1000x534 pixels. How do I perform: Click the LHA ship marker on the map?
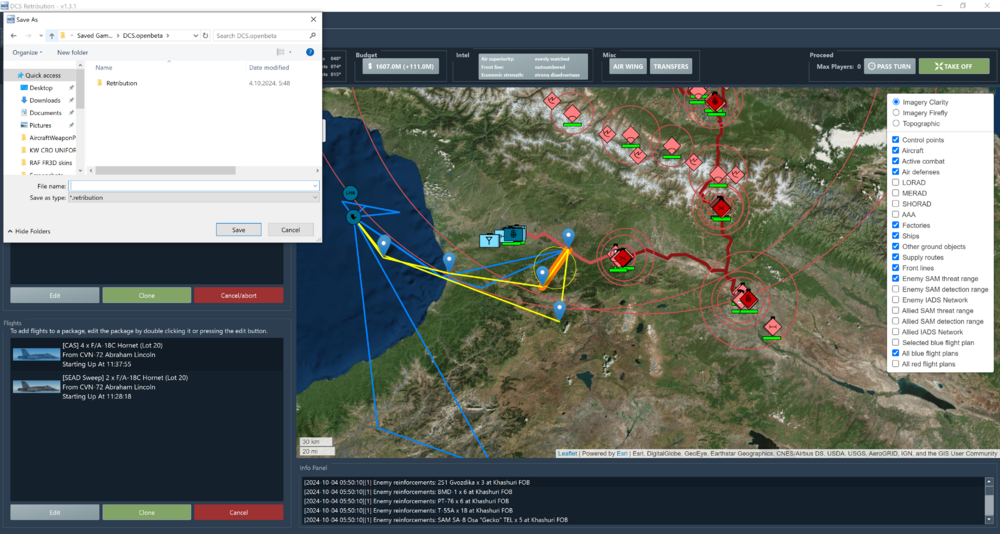click(349, 193)
